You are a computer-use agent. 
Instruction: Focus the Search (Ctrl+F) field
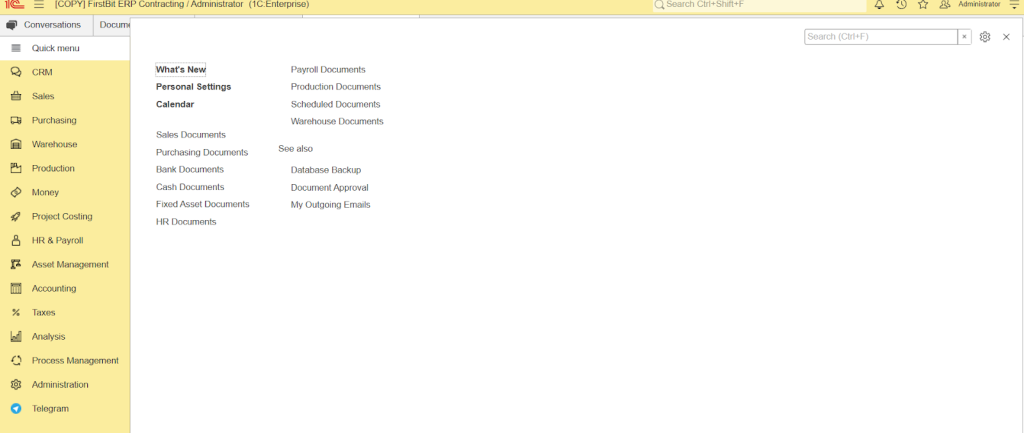[881, 37]
